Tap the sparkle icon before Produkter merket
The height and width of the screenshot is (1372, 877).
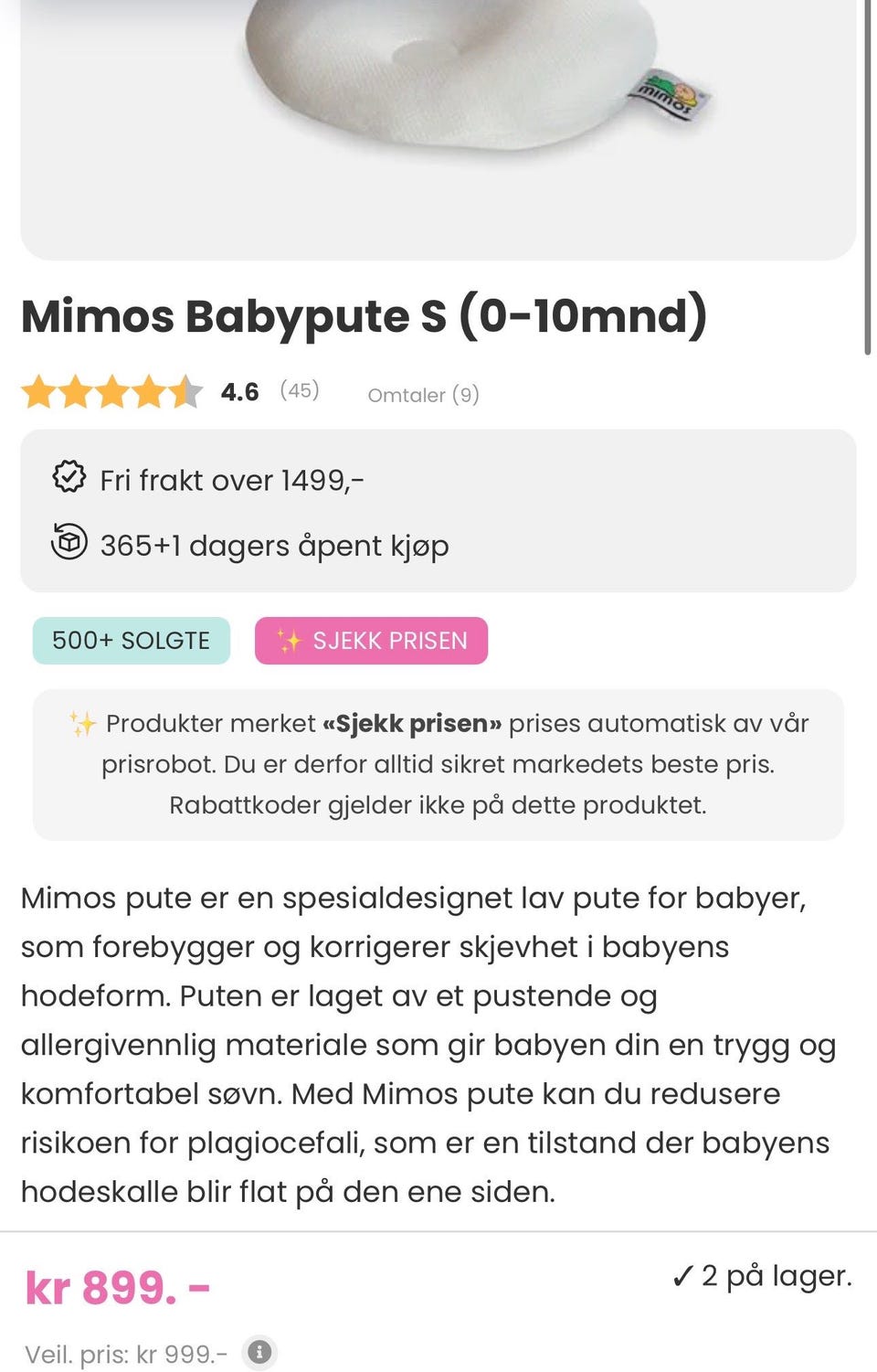pos(83,724)
